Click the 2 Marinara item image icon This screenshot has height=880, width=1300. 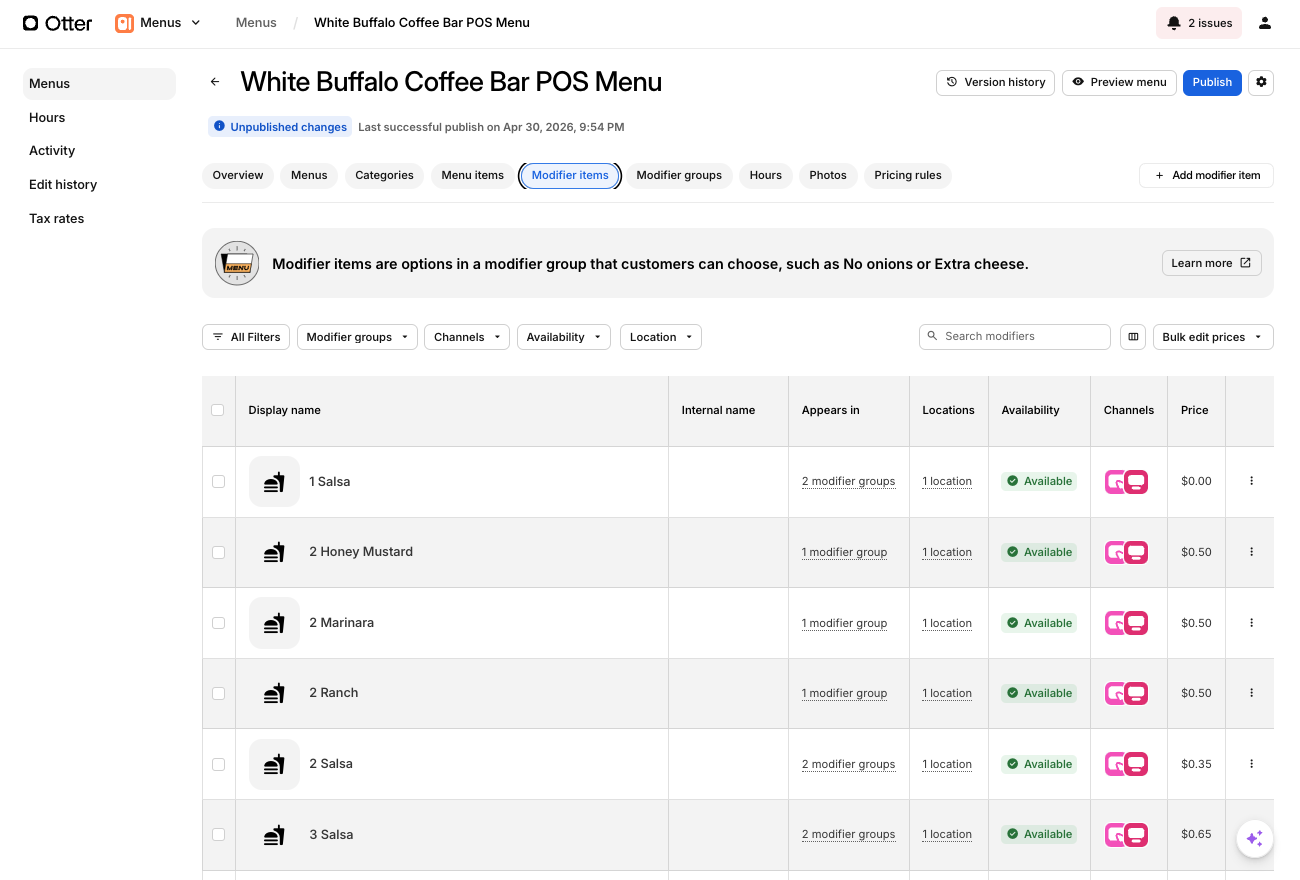(274, 623)
